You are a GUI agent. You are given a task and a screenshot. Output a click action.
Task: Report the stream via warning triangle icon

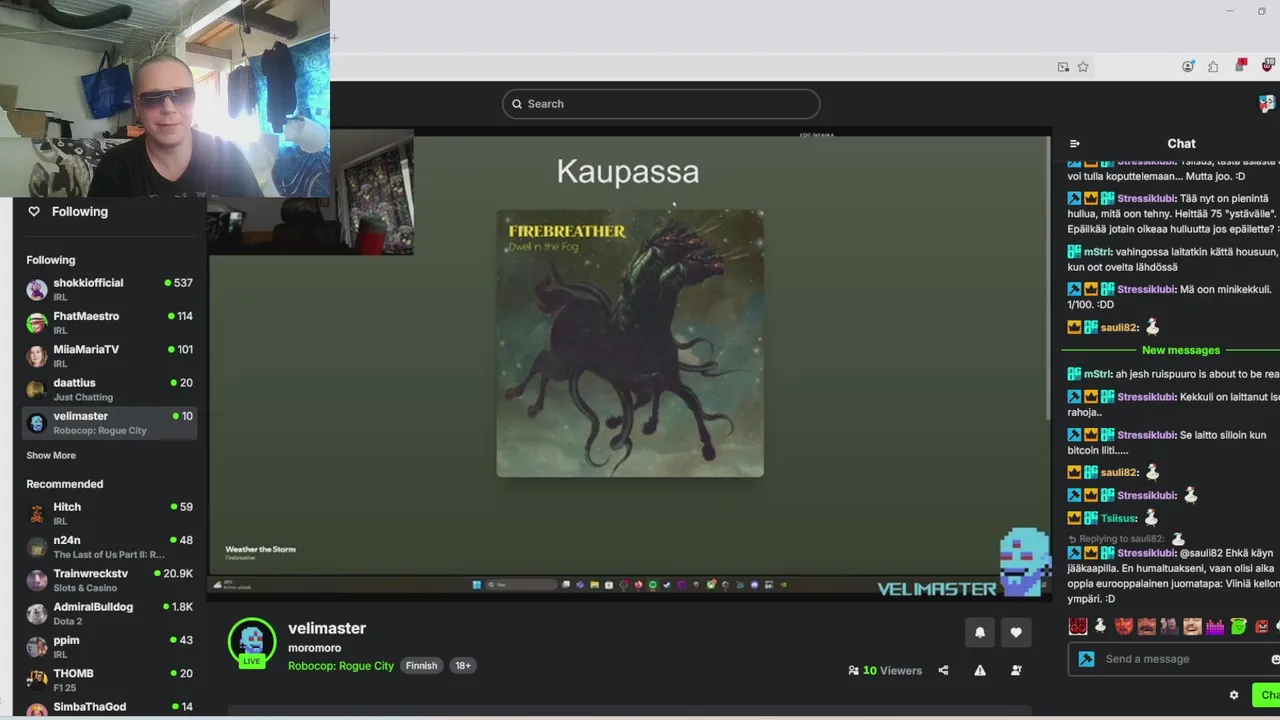[x=980, y=670]
